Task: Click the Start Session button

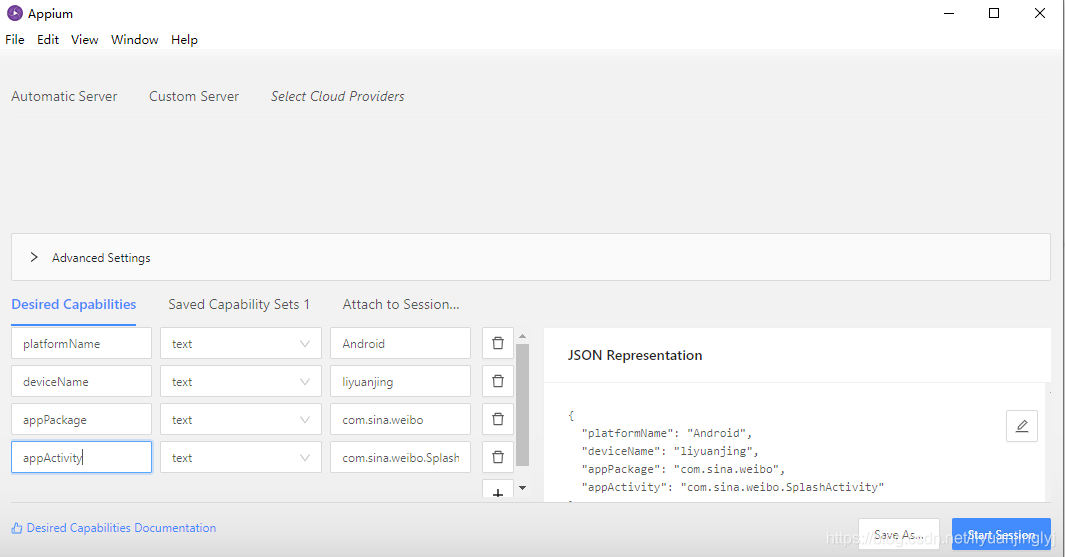Action: [1000, 535]
